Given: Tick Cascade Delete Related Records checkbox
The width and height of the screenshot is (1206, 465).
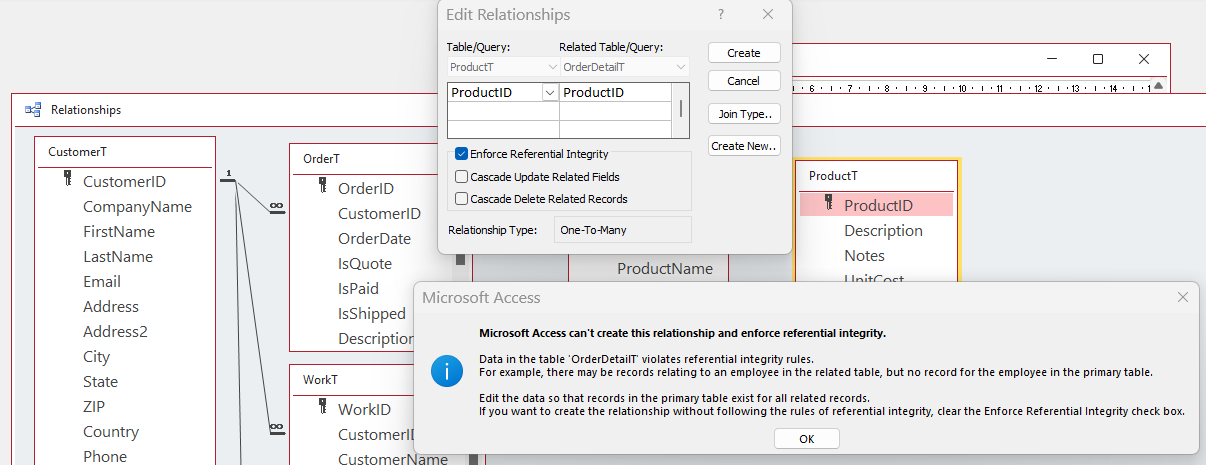Looking at the screenshot, I should click(x=462, y=199).
